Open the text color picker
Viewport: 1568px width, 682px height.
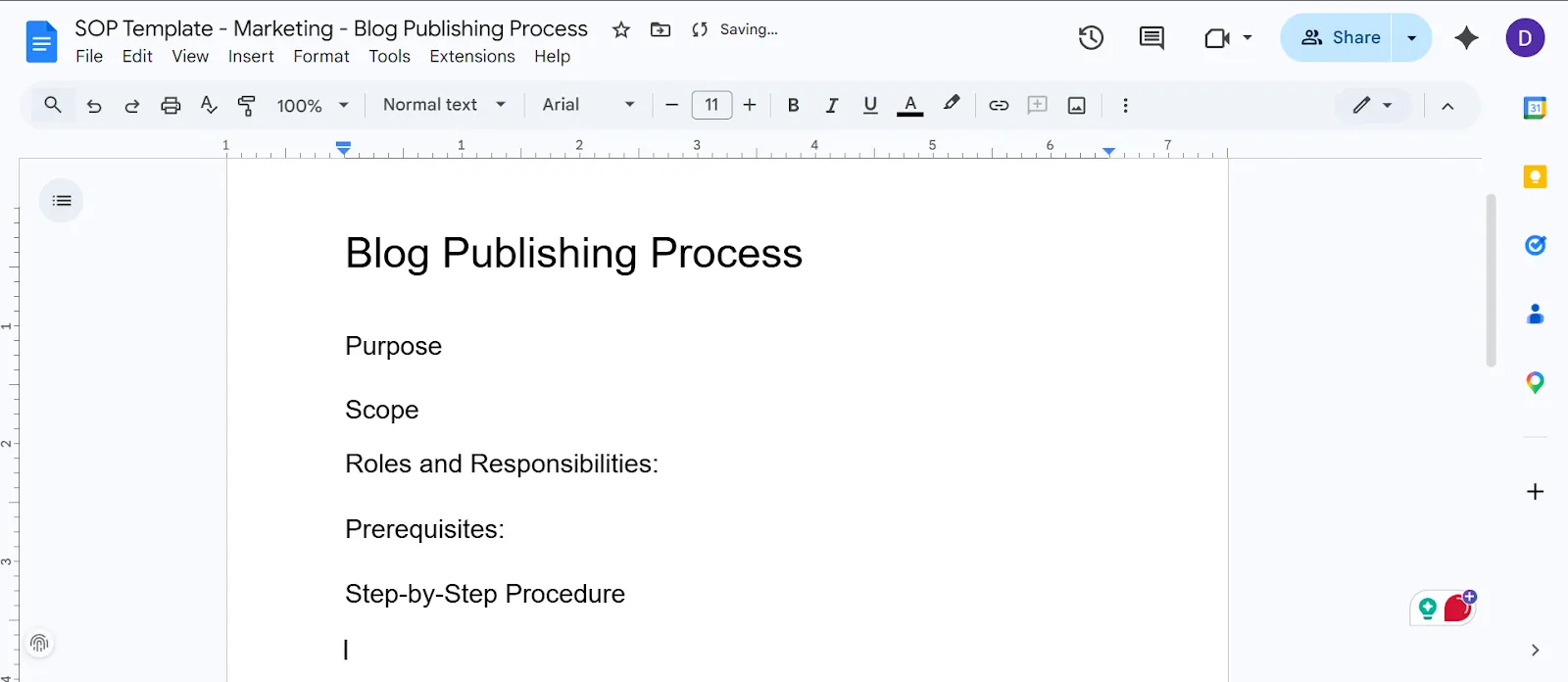tap(910, 105)
